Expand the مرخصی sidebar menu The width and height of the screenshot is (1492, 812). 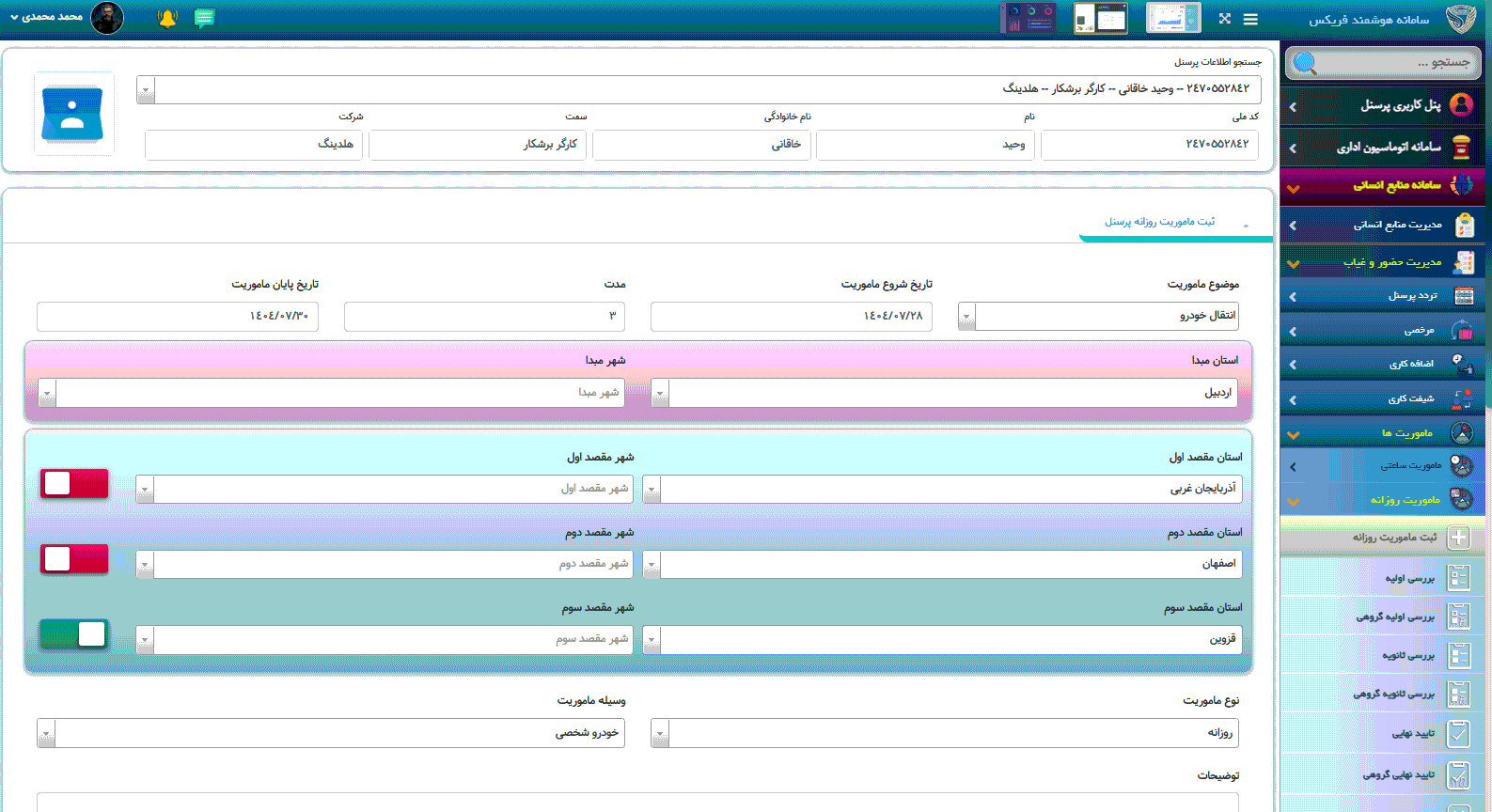tap(1382, 331)
